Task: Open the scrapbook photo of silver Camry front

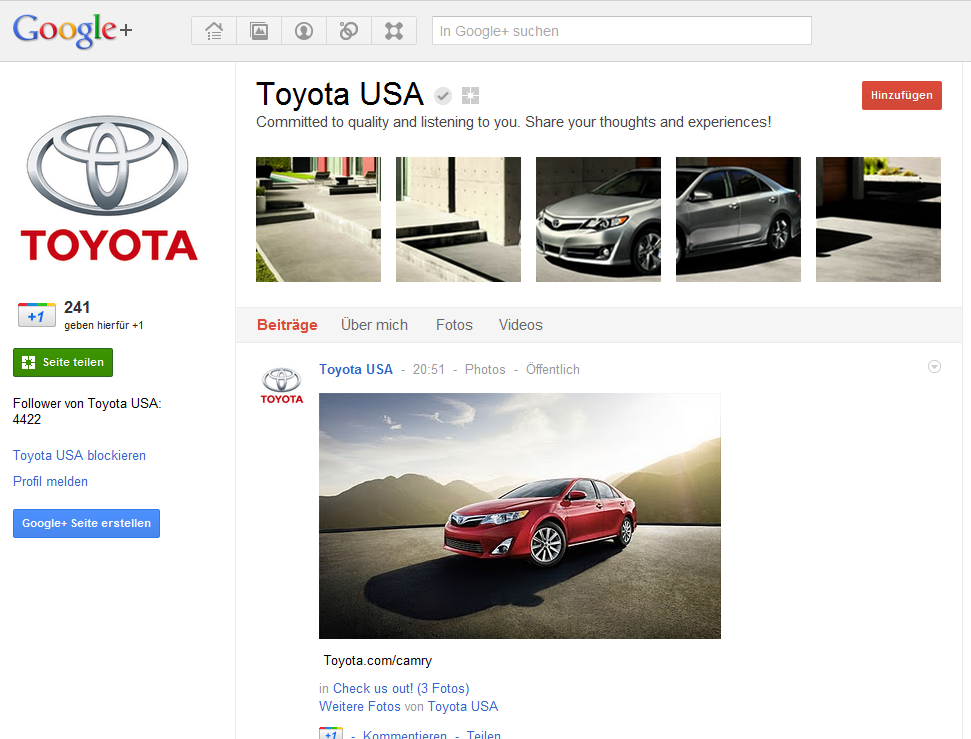Action: point(598,219)
